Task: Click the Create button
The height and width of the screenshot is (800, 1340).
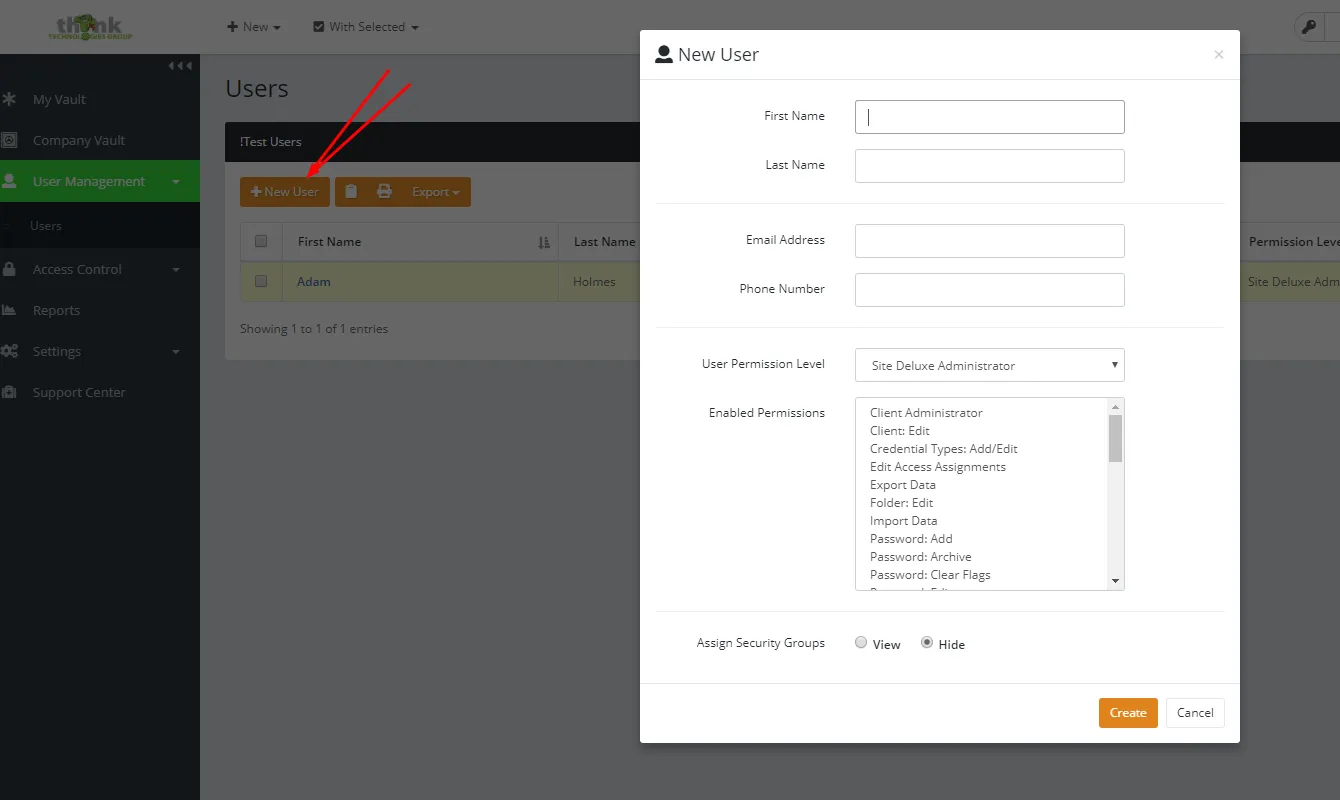Action: pyautogui.click(x=1127, y=712)
